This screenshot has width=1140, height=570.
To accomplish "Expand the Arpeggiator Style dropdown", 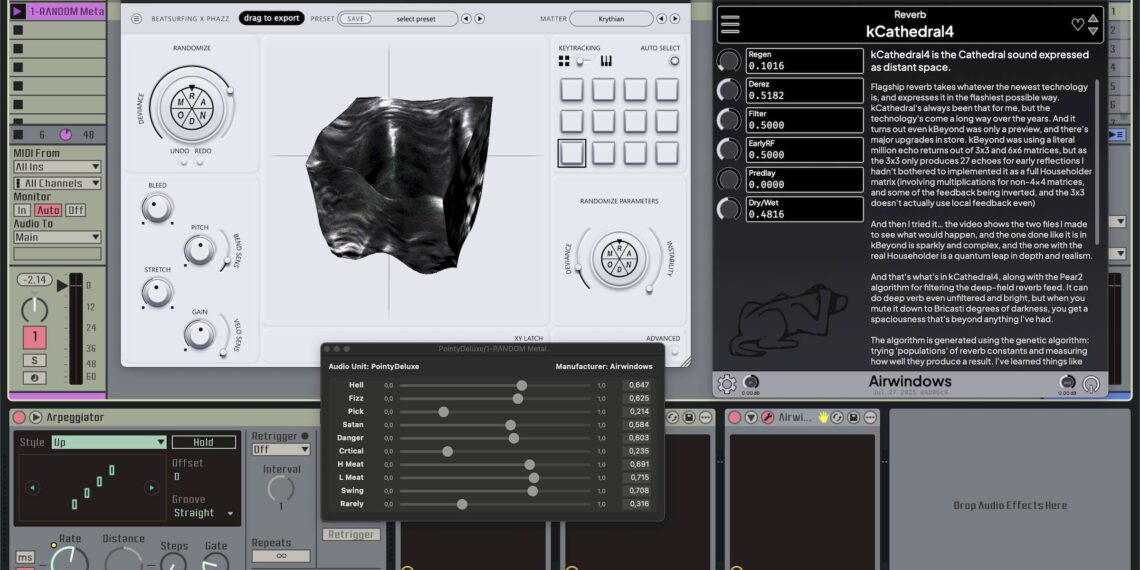I will [109, 442].
